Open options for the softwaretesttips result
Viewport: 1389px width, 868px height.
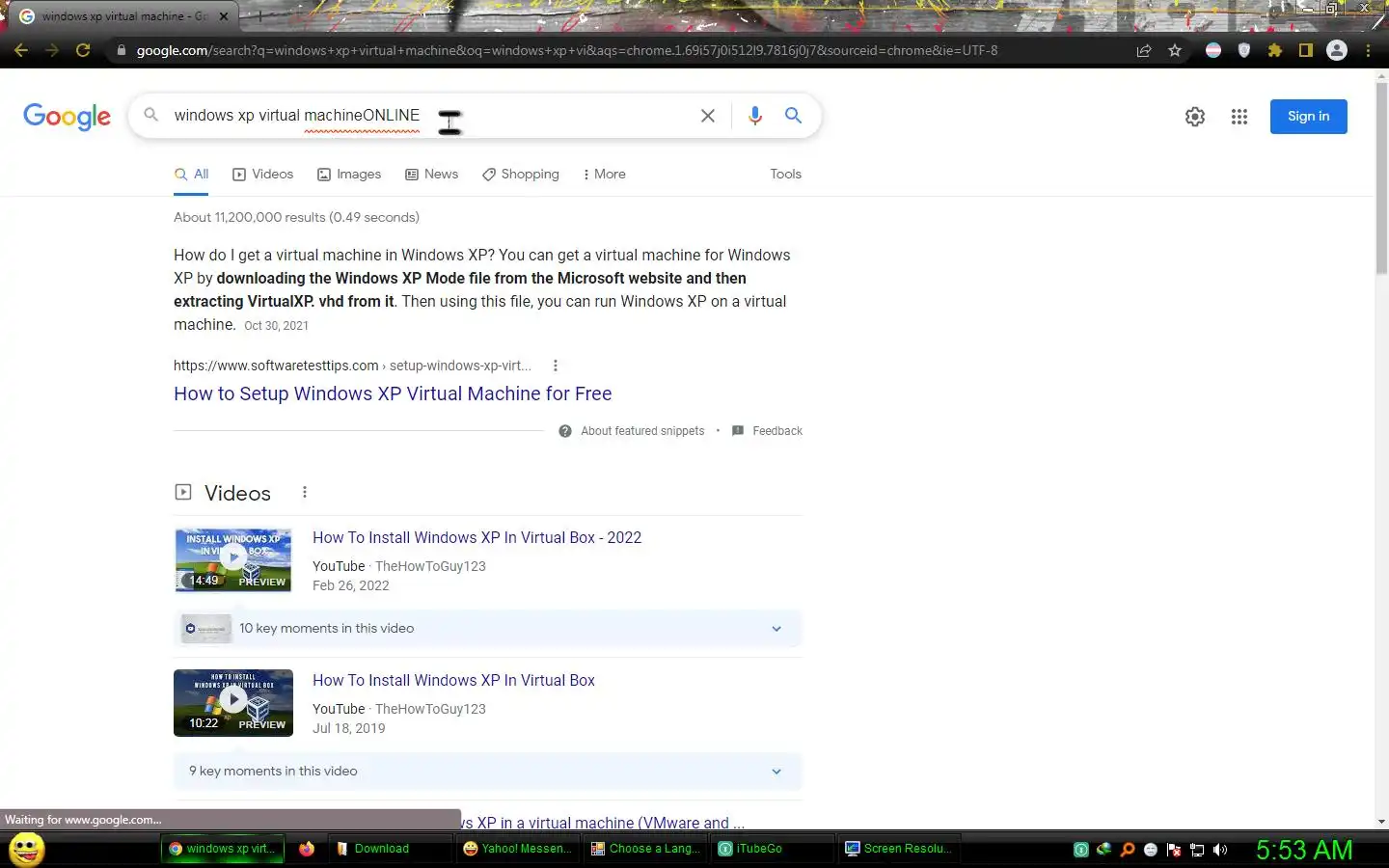pyautogui.click(x=556, y=366)
